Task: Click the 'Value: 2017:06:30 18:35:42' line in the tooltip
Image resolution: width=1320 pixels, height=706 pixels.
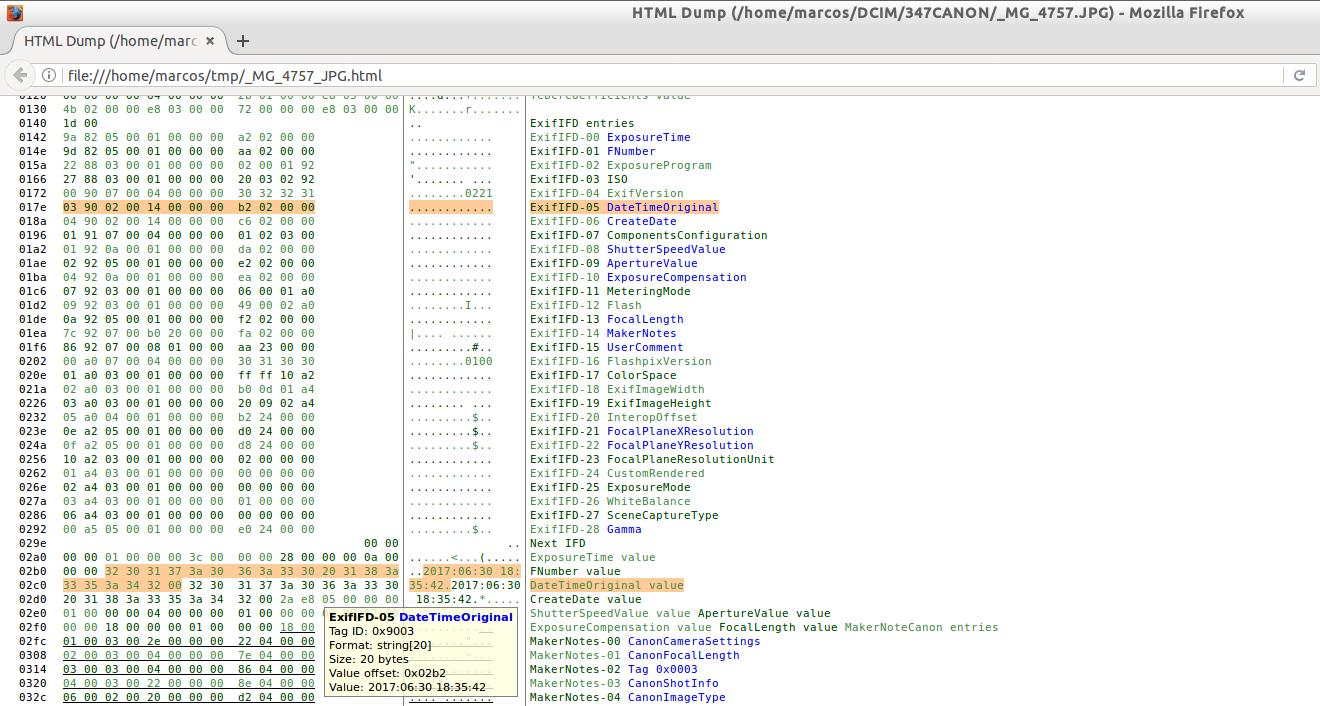Action: [407, 687]
